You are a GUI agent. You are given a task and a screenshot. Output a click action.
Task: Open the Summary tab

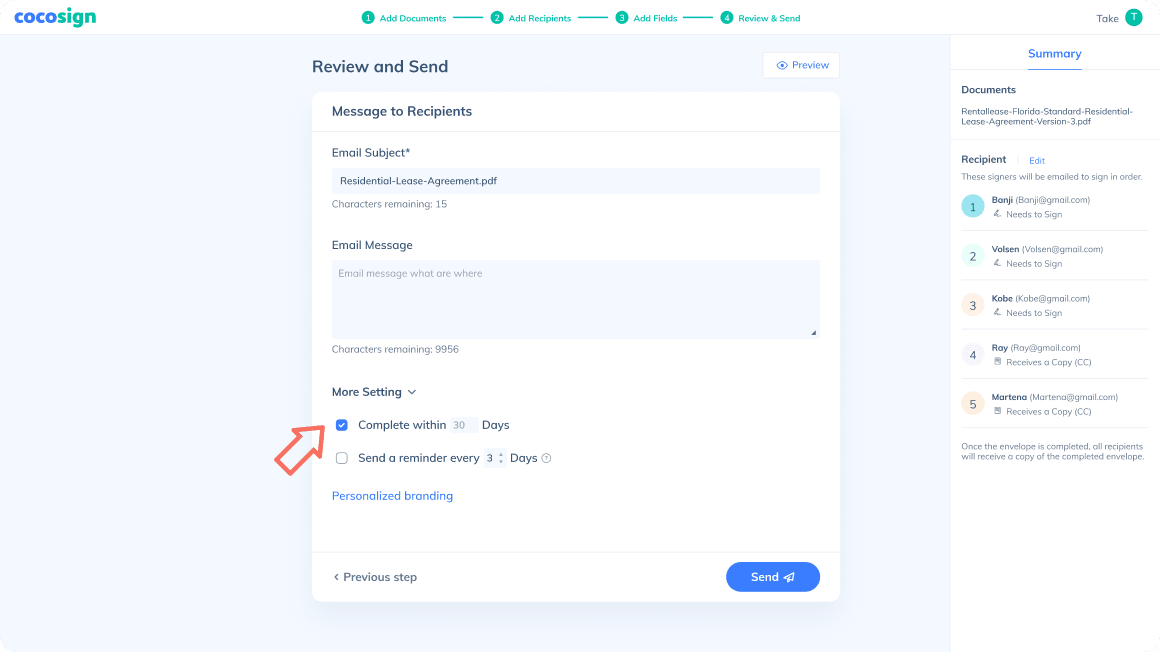[x=1054, y=54]
